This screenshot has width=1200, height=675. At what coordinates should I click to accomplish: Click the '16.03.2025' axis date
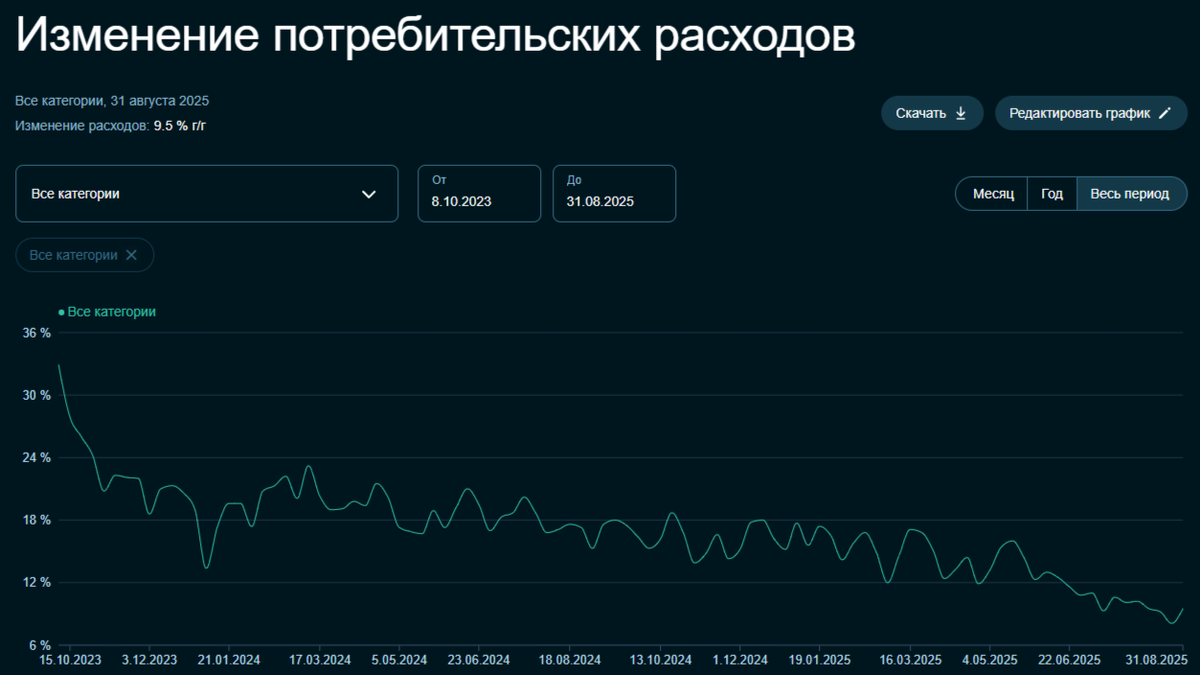911,660
